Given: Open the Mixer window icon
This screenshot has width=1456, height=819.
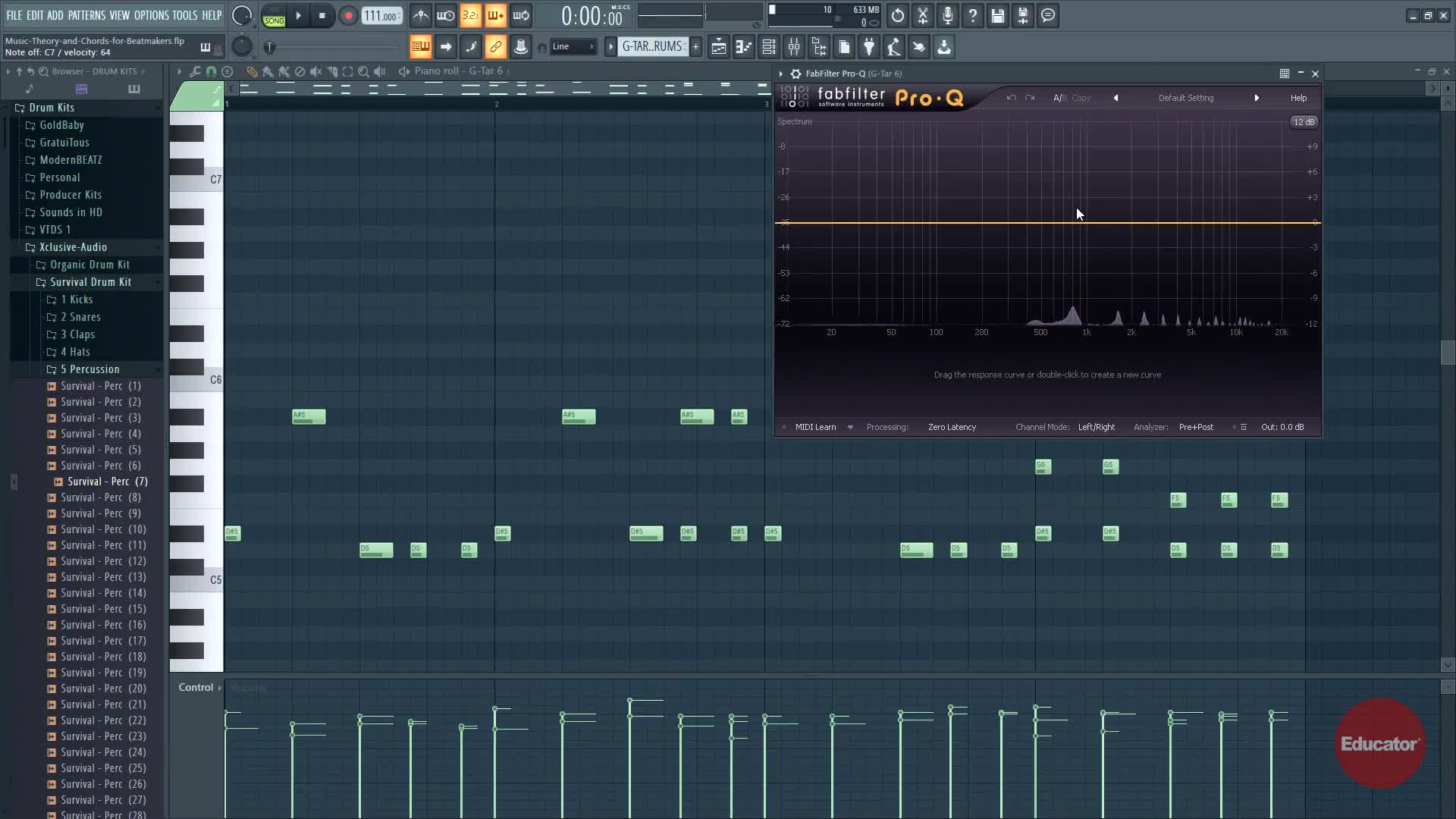Looking at the screenshot, I should pos(794,47).
